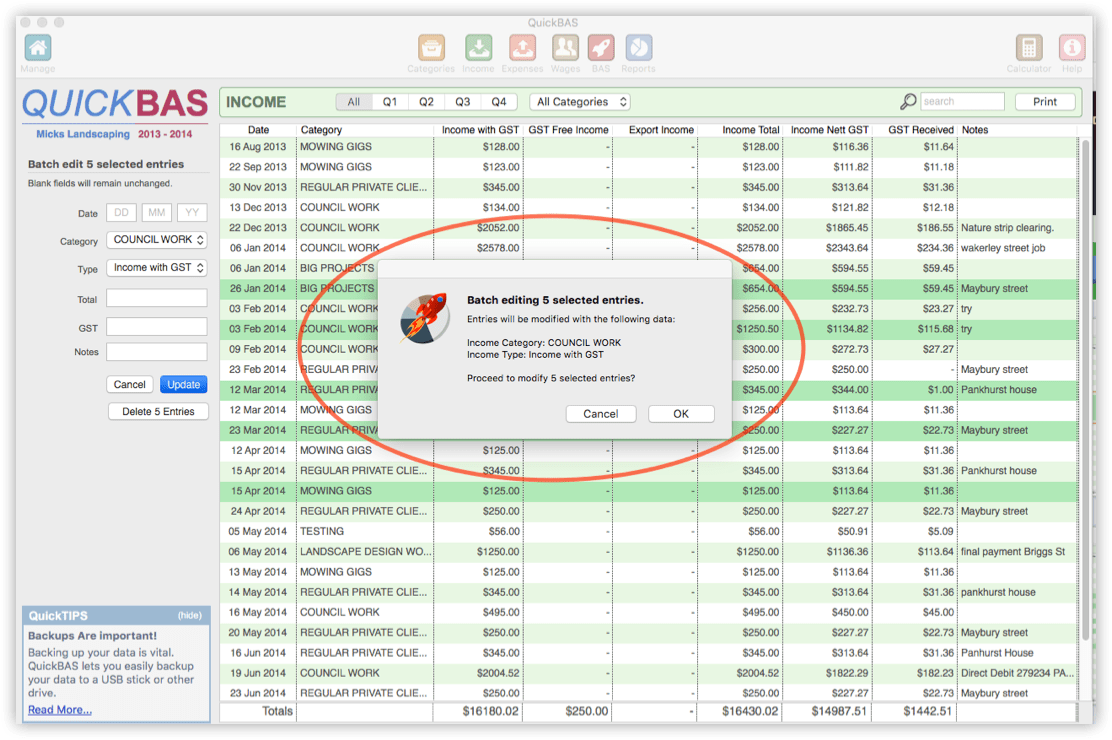Change the Category dropdown from COUNCIL WORK
This screenshot has width=1112, height=740.
point(156,240)
